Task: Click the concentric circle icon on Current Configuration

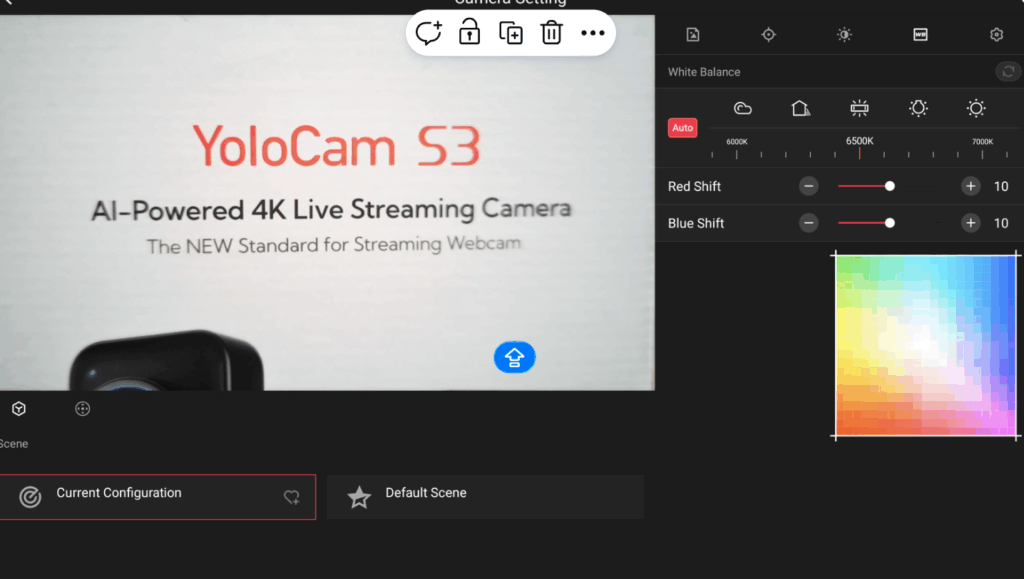Action: pyautogui.click(x=30, y=497)
